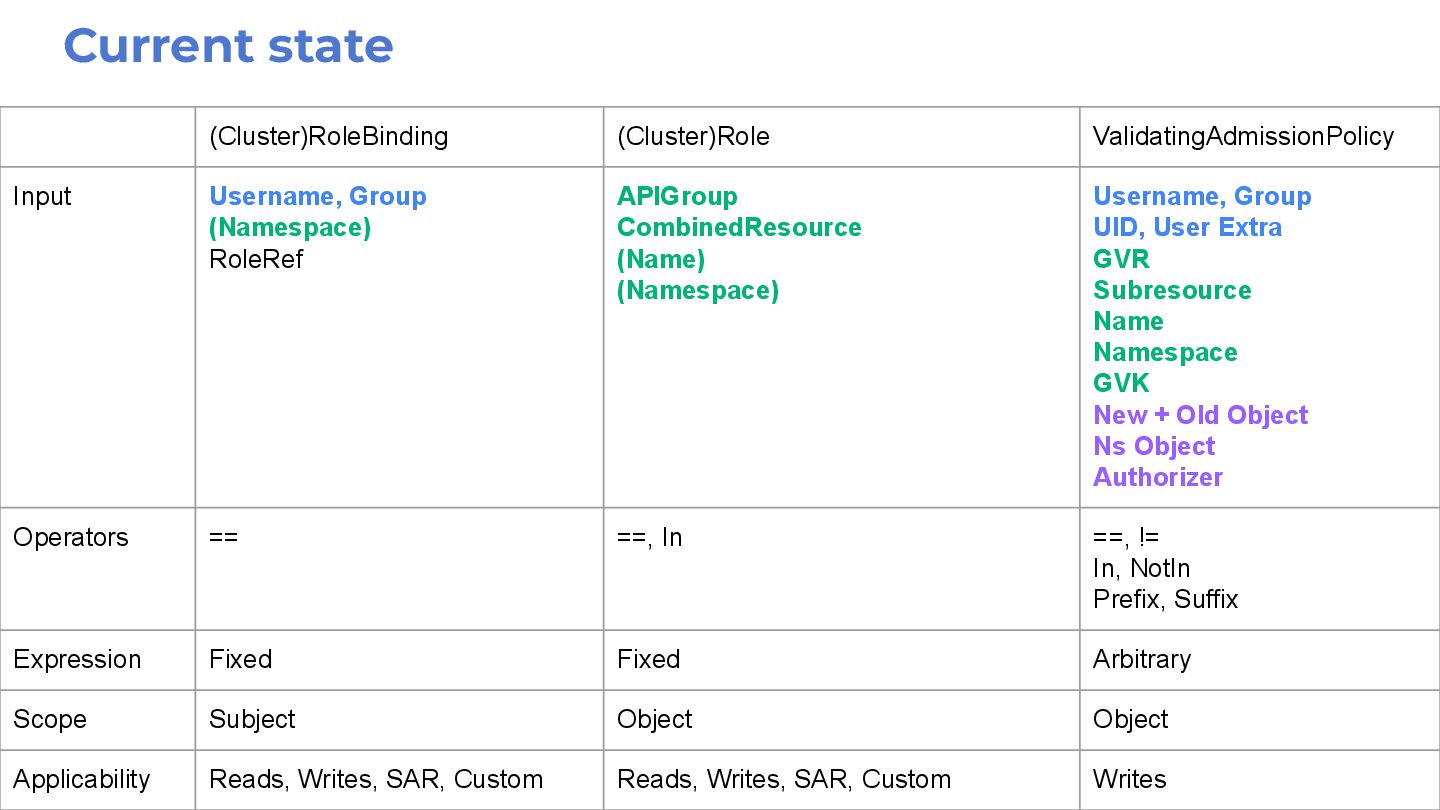
Task: Click the Subresource entry
Action: 1172,290
